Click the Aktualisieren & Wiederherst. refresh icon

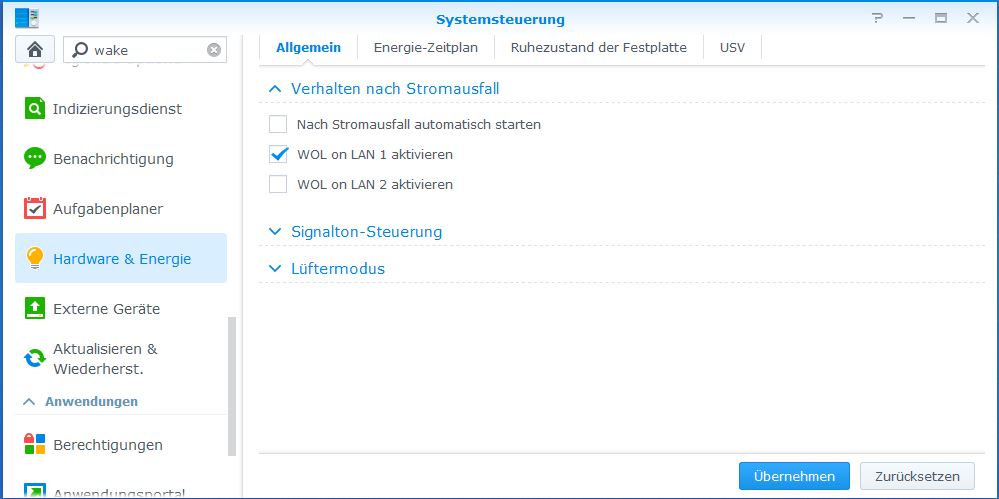[x=35, y=358]
